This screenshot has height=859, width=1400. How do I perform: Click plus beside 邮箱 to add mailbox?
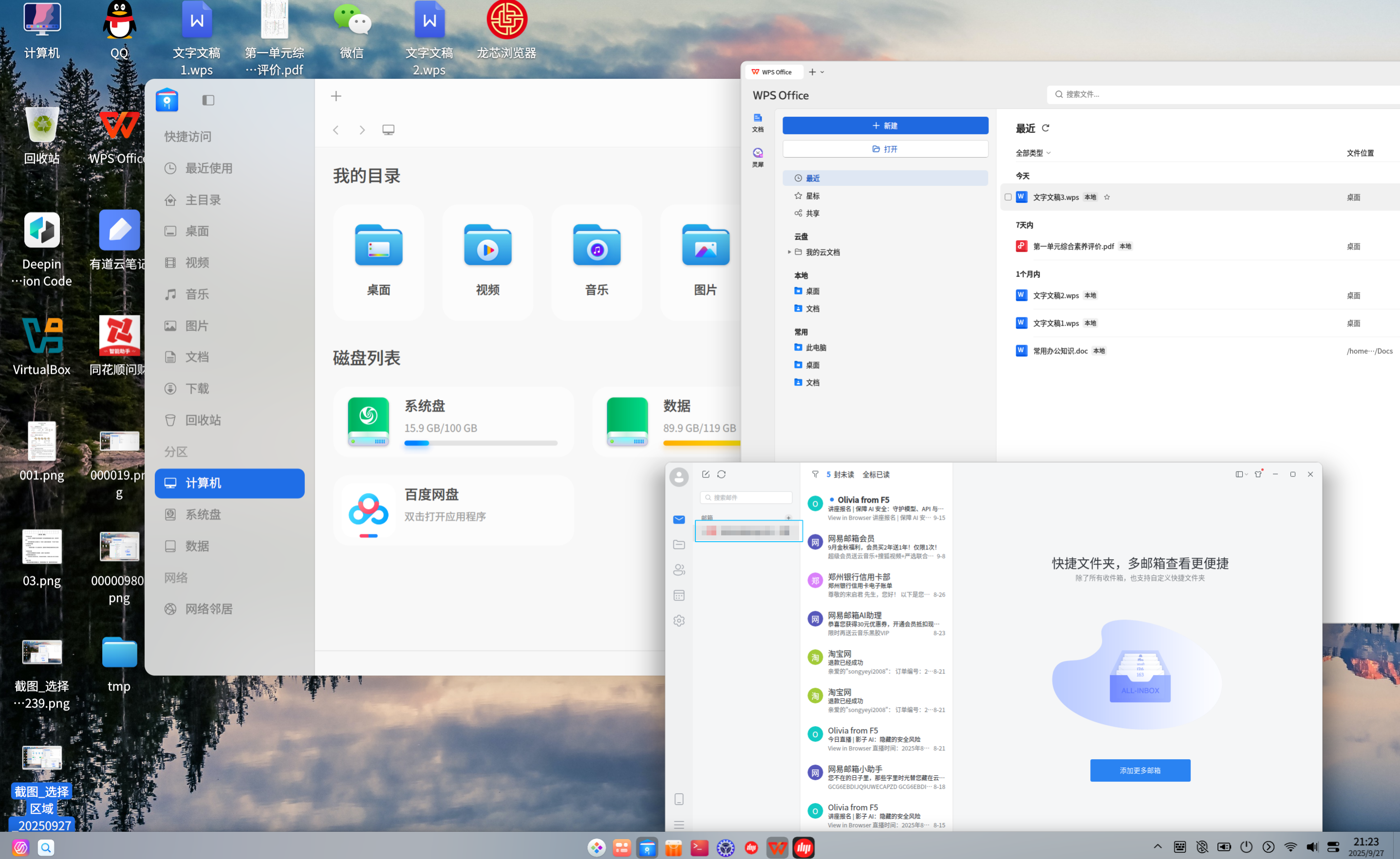(788, 517)
